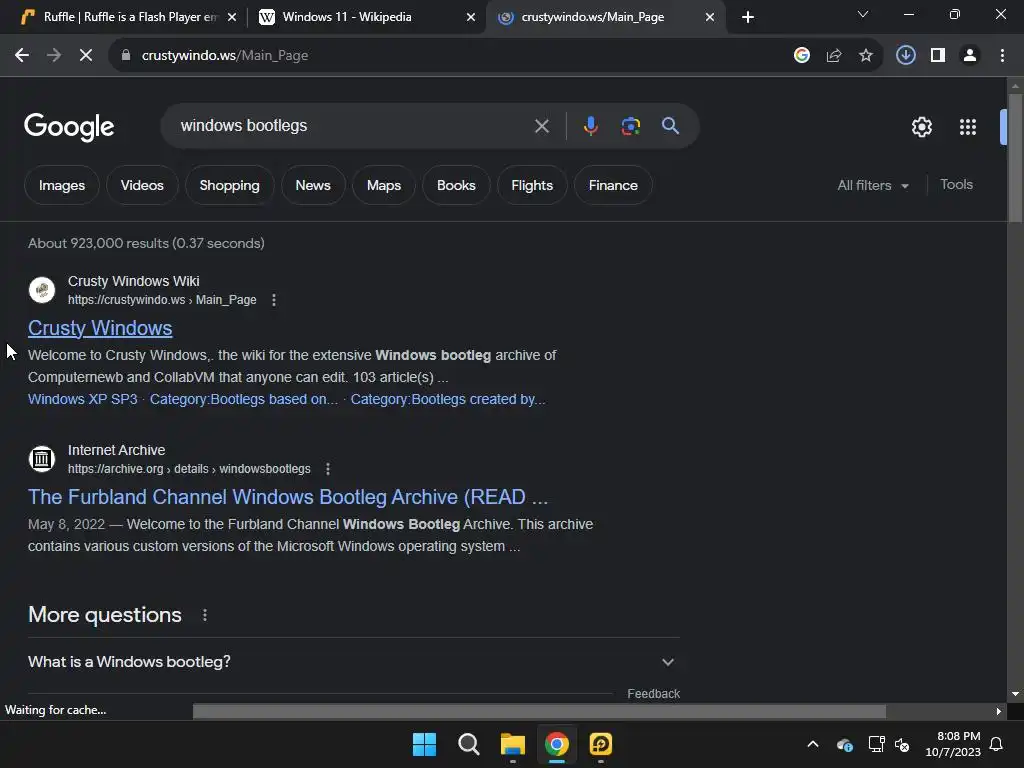
Task: Filter results by Maps
Action: (x=383, y=185)
